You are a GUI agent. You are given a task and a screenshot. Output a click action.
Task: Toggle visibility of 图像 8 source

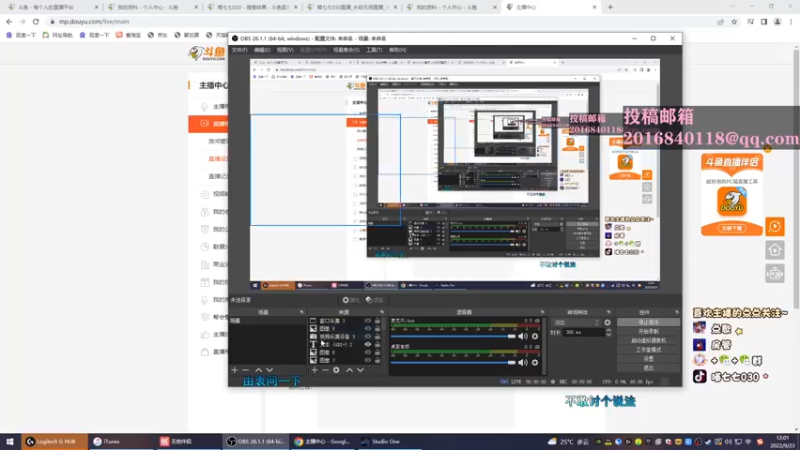[367, 352]
